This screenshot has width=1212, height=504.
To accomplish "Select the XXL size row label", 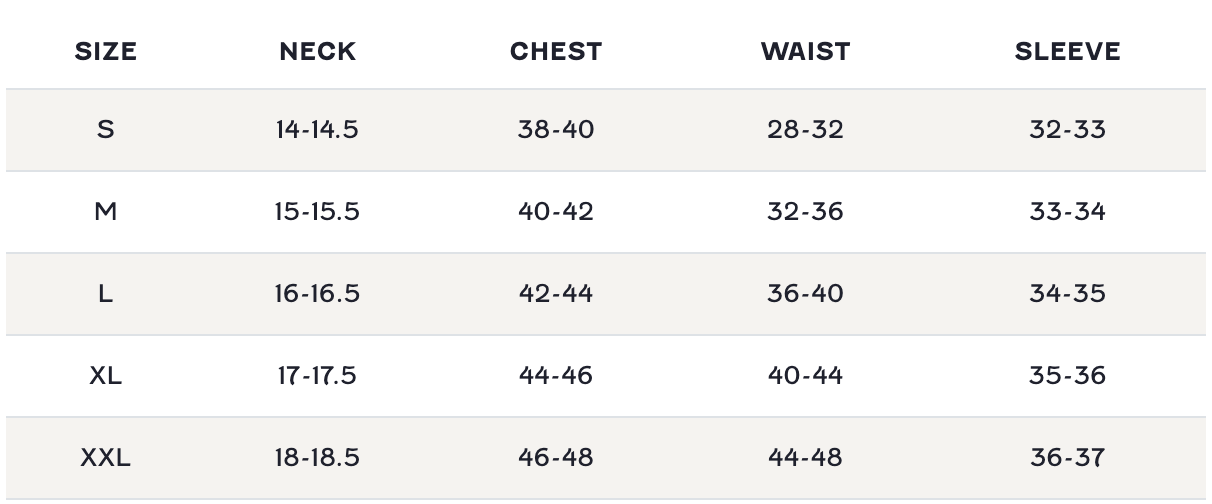I will coord(105,458).
